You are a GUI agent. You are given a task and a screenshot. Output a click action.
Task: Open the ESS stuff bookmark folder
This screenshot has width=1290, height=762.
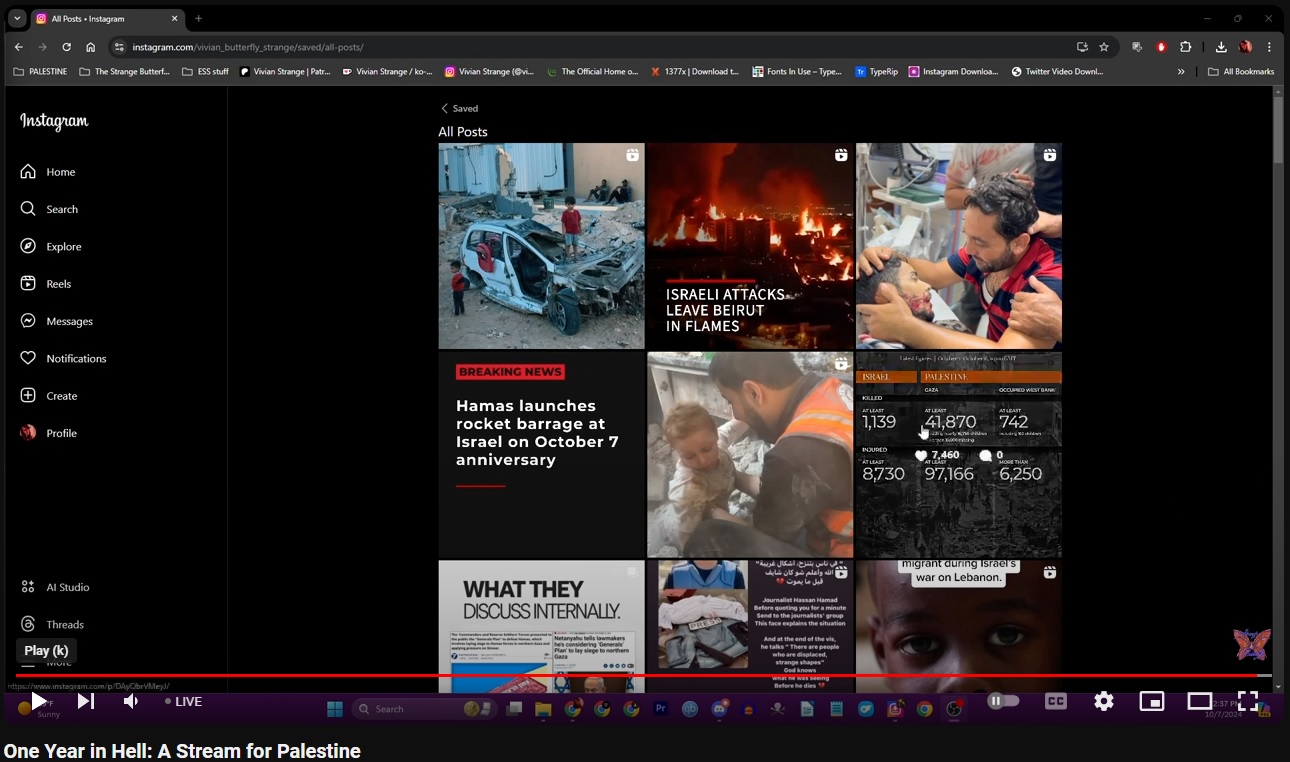[205, 72]
